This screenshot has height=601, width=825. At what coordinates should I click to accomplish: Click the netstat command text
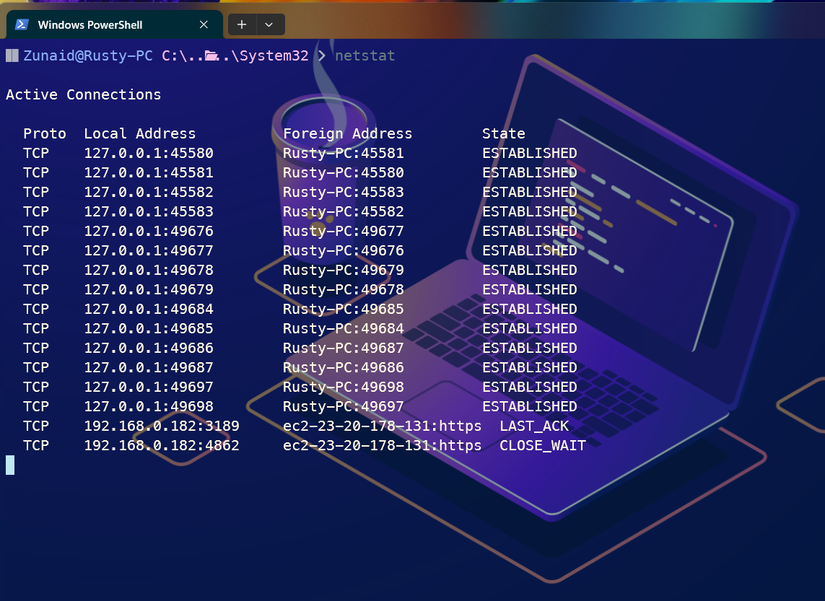(365, 56)
